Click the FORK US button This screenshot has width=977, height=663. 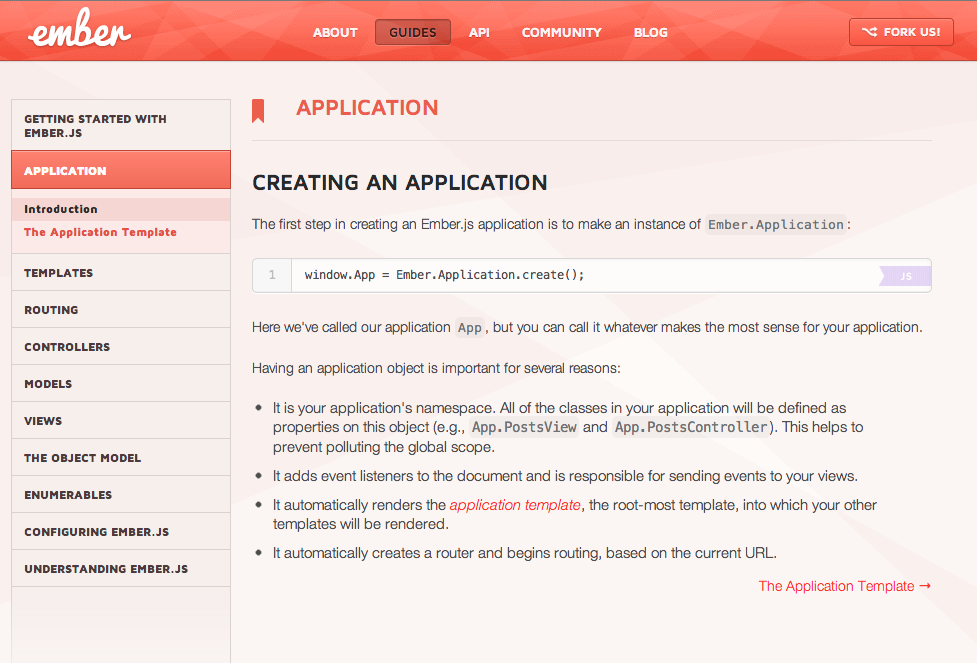[x=900, y=31]
